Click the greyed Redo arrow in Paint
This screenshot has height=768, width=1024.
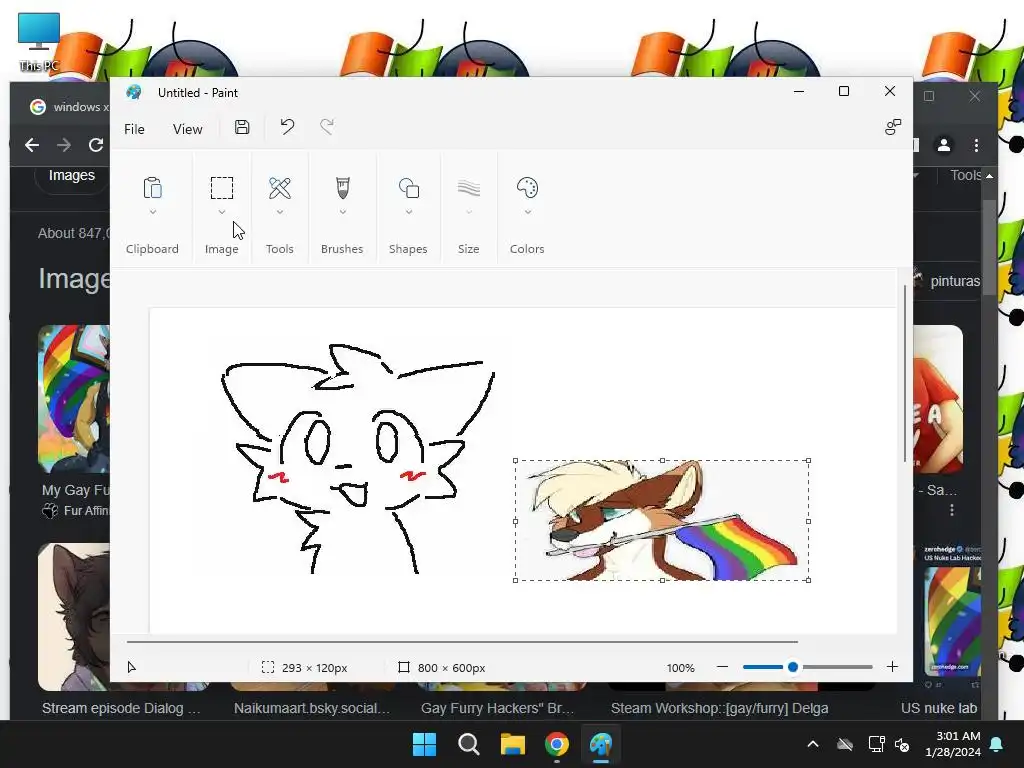coord(327,127)
